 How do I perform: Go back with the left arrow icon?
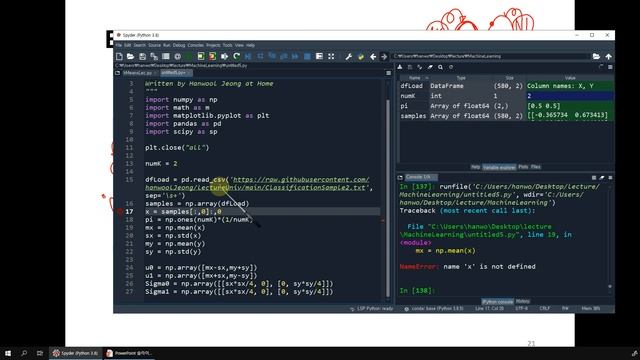click(x=373, y=56)
